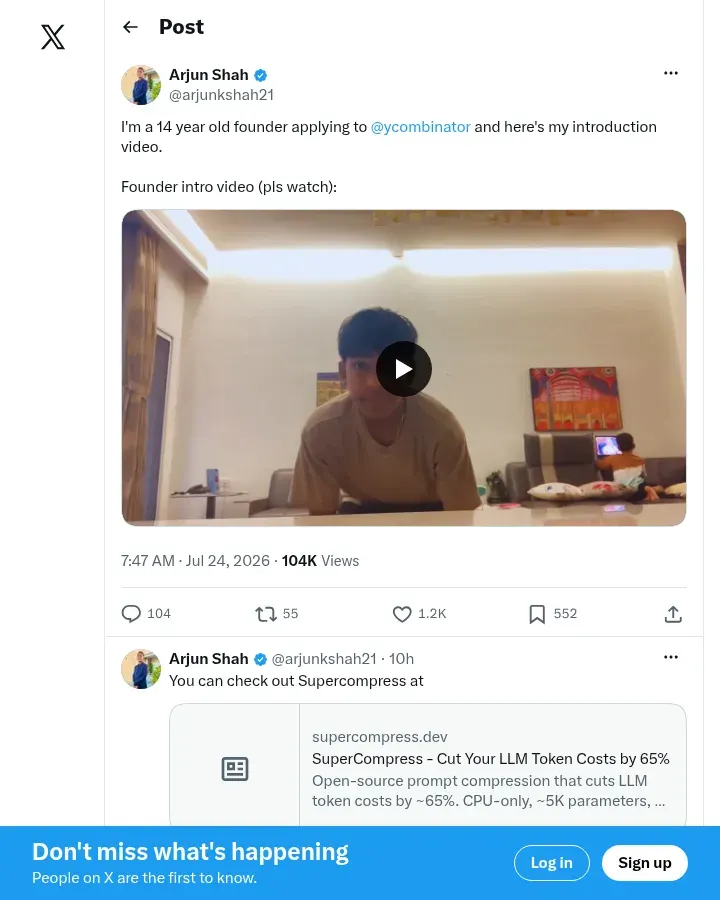The width and height of the screenshot is (720, 900).
Task: Open the @arjunkshah21 handle on main post
Action: 221,95
